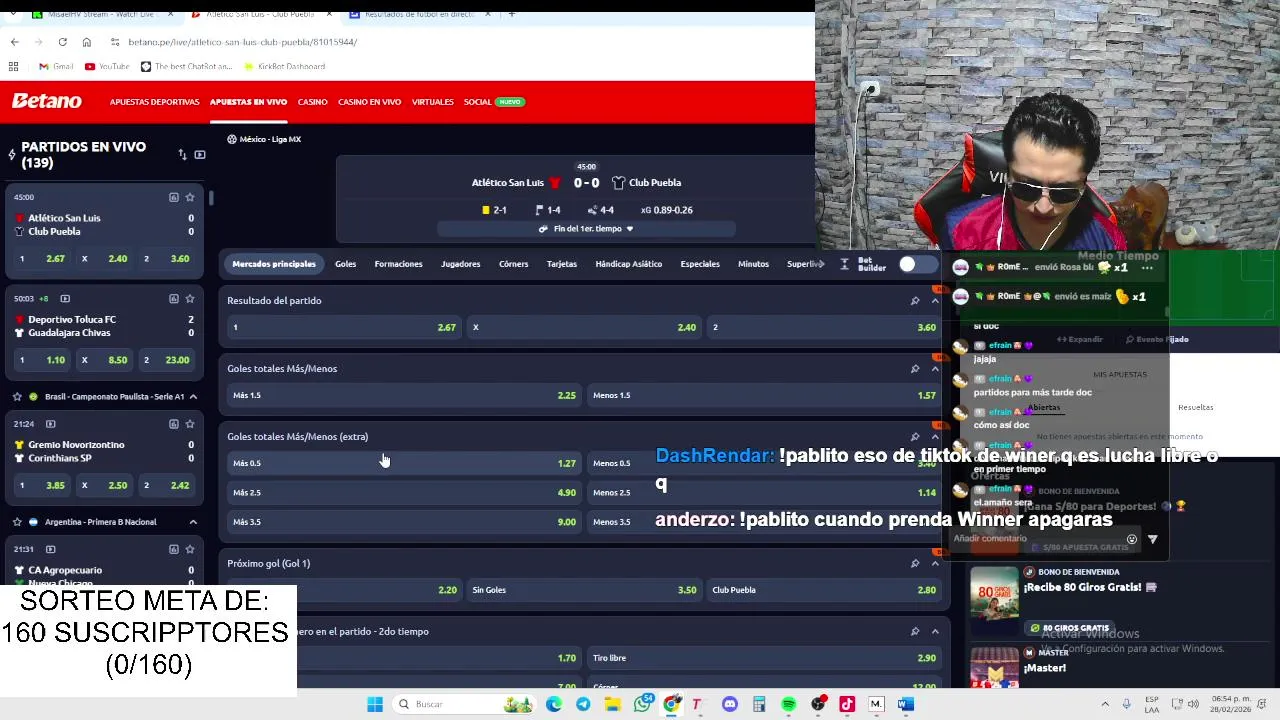Bet on away win at 3.60
Viewport: 1280px width, 720px height.
tap(824, 327)
